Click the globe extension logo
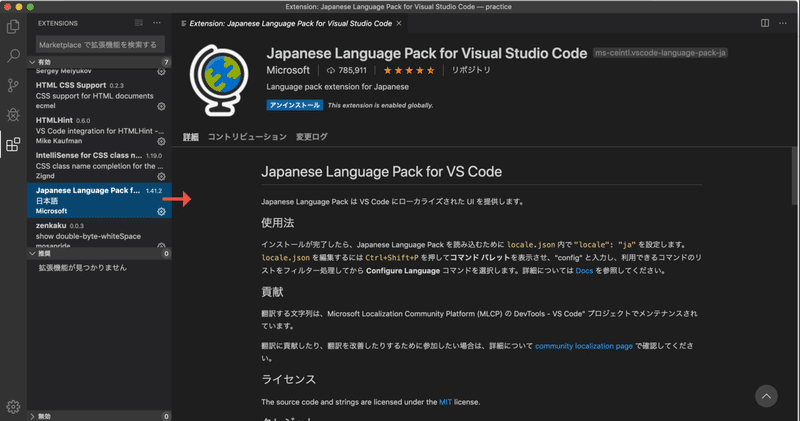This screenshot has width=800, height=421. (x=219, y=80)
